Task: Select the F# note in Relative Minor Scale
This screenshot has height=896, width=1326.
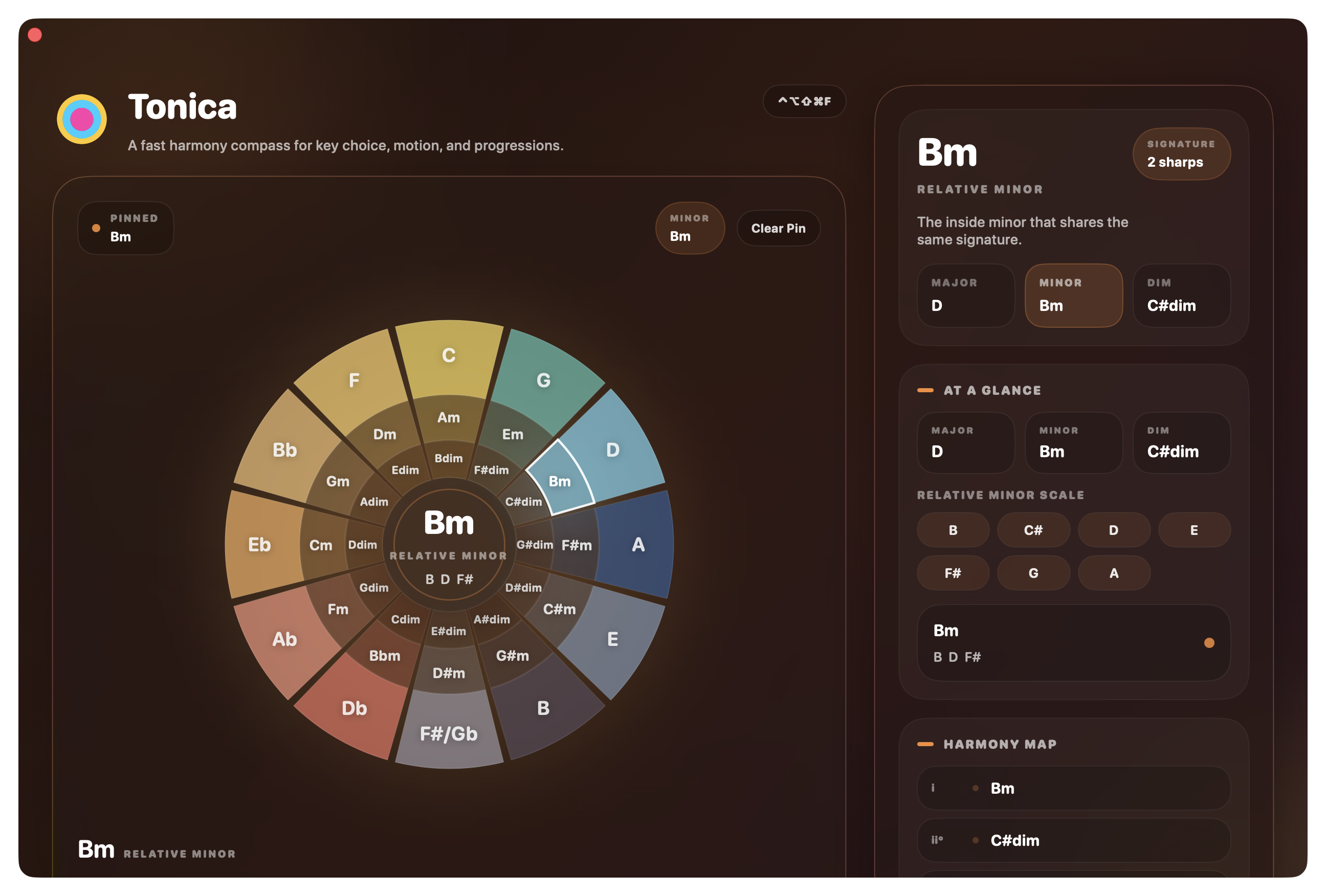Action: pos(952,573)
